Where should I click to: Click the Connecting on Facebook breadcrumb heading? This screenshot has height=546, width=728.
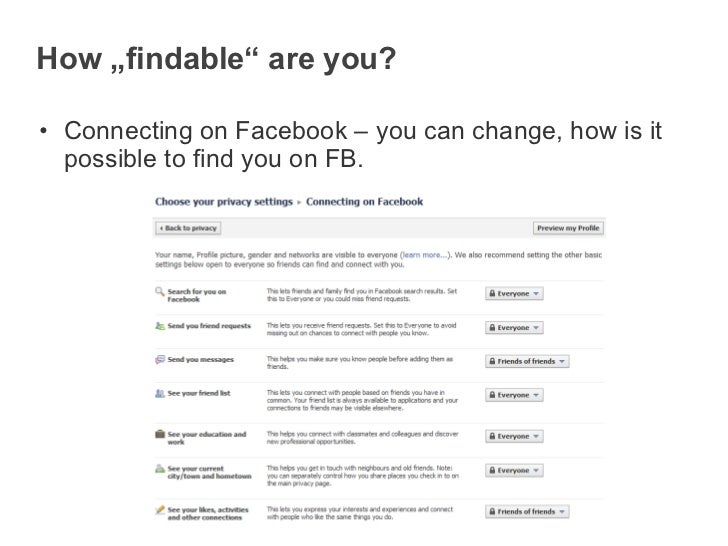(364, 202)
